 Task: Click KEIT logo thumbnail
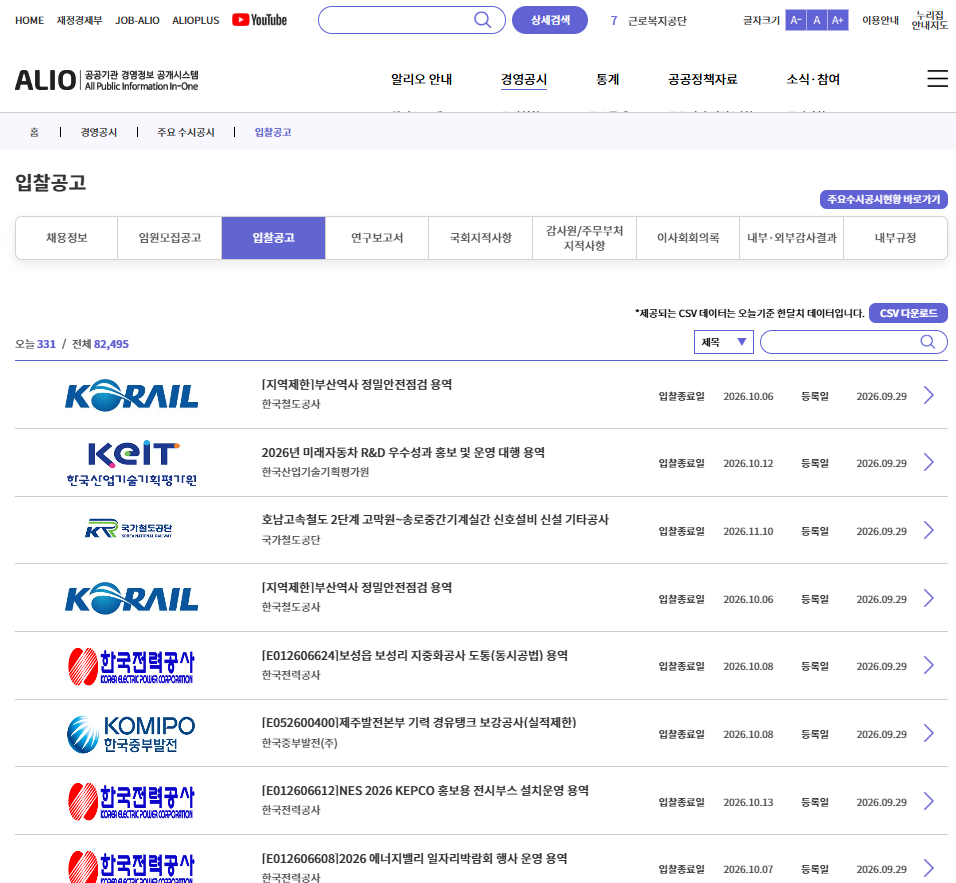132,463
